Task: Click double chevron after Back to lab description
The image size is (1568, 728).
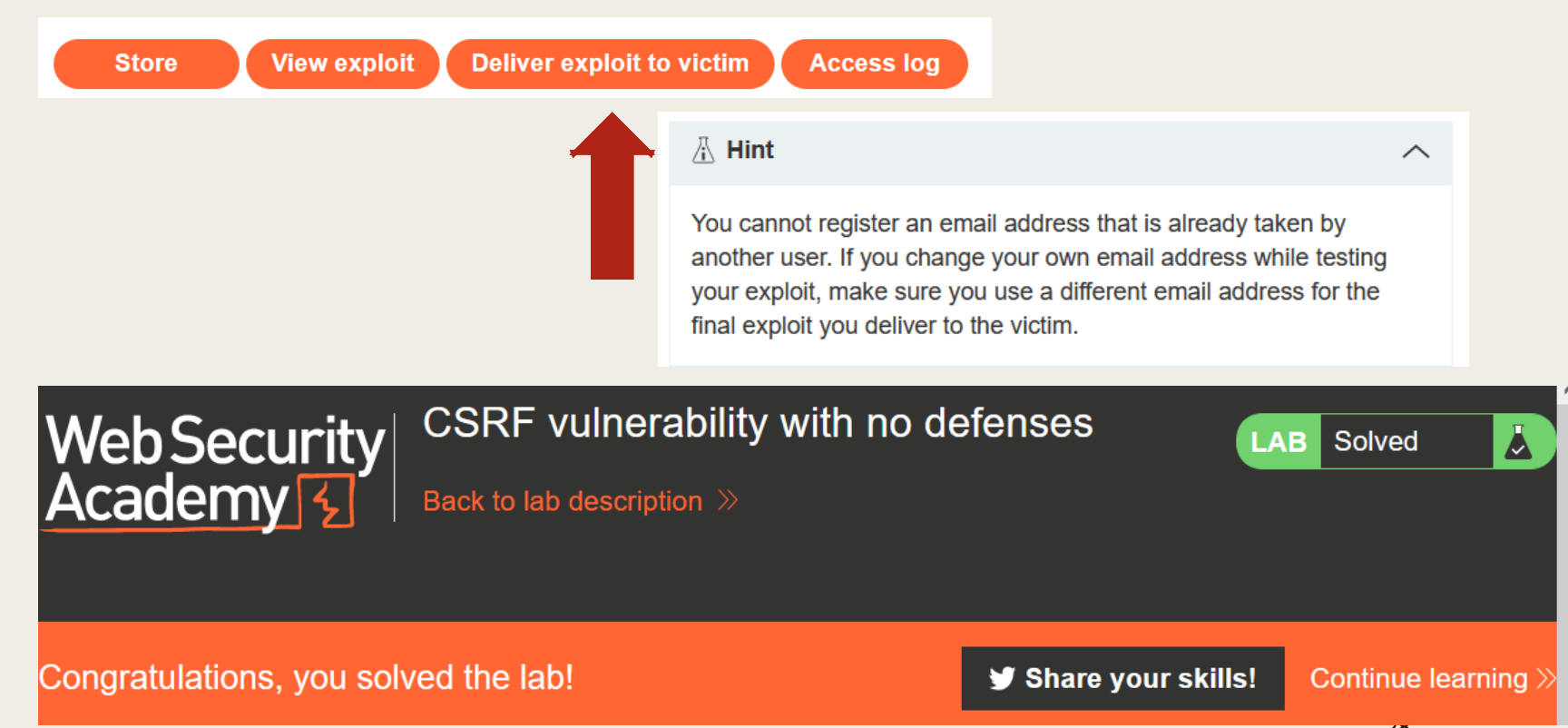Action: [728, 500]
